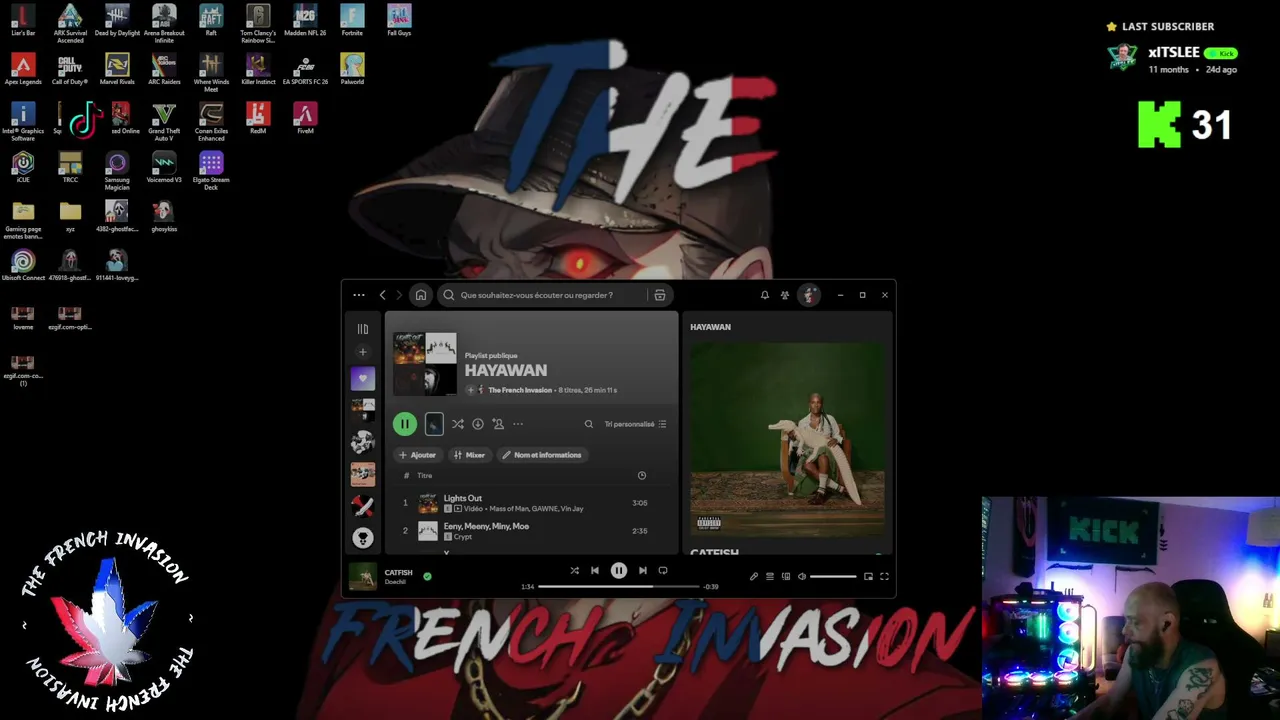Open the Spotify miniplayer

[x=868, y=577]
